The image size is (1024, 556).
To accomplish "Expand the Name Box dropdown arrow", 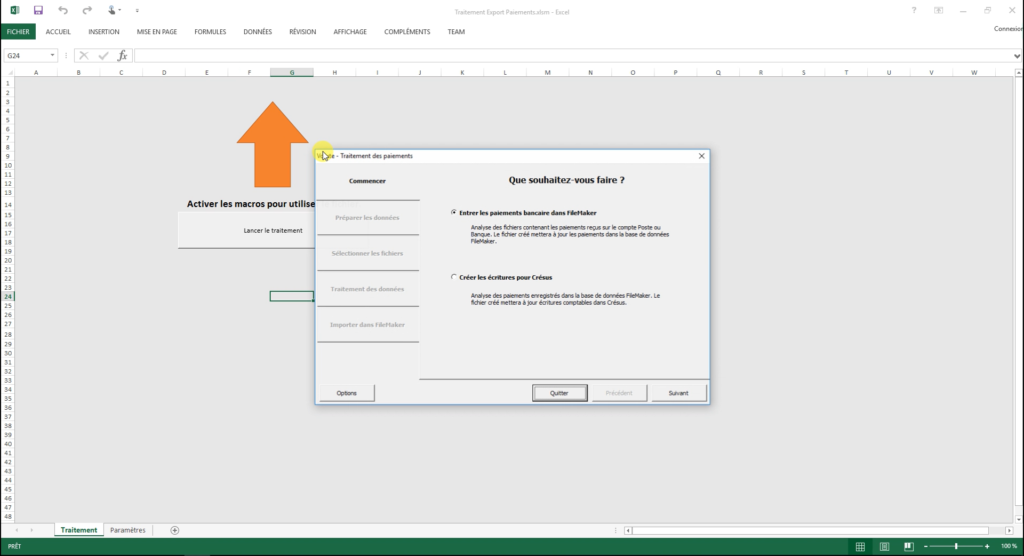I will (52, 56).
